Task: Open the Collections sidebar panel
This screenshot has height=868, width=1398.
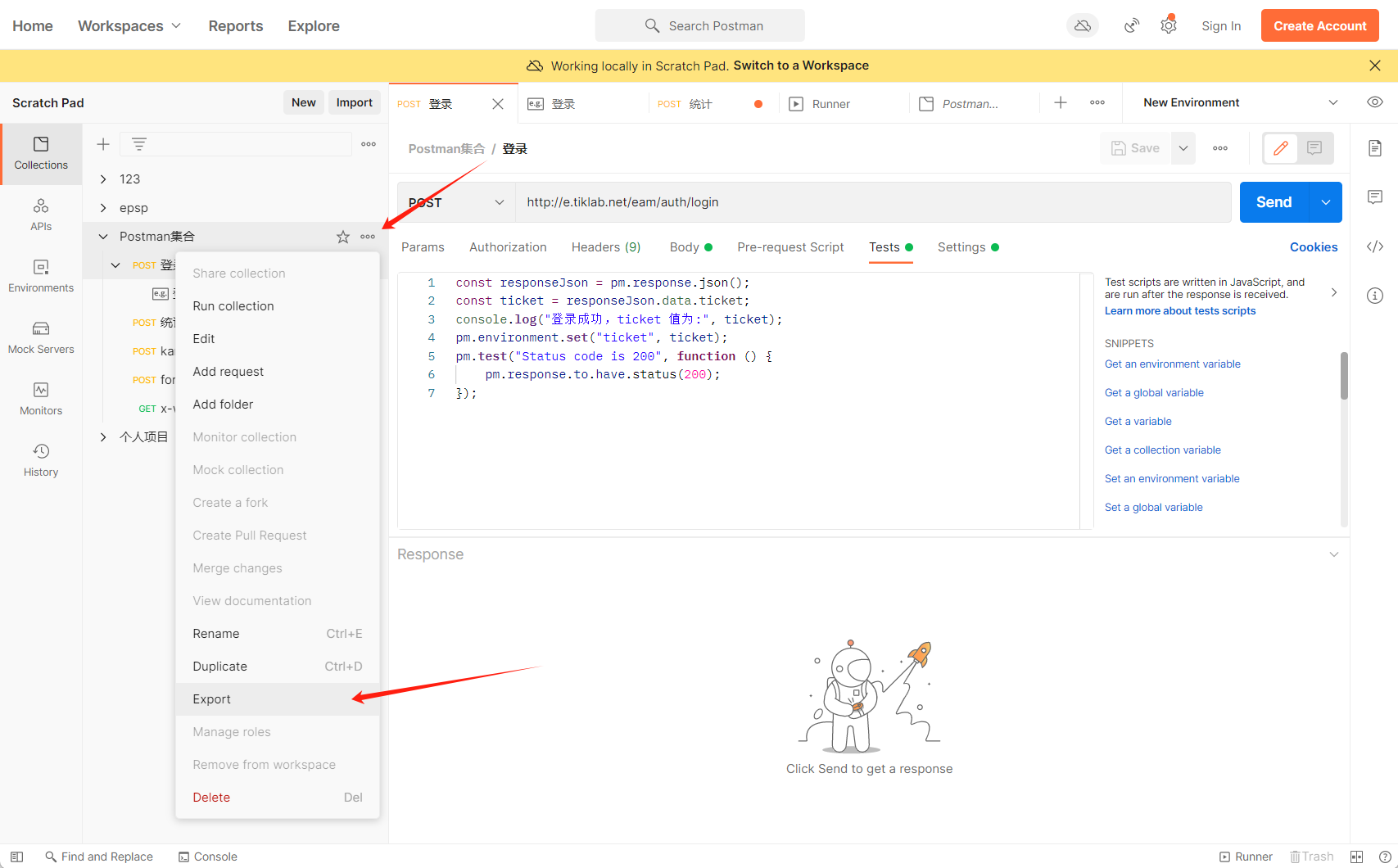Action: coord(41,154)
